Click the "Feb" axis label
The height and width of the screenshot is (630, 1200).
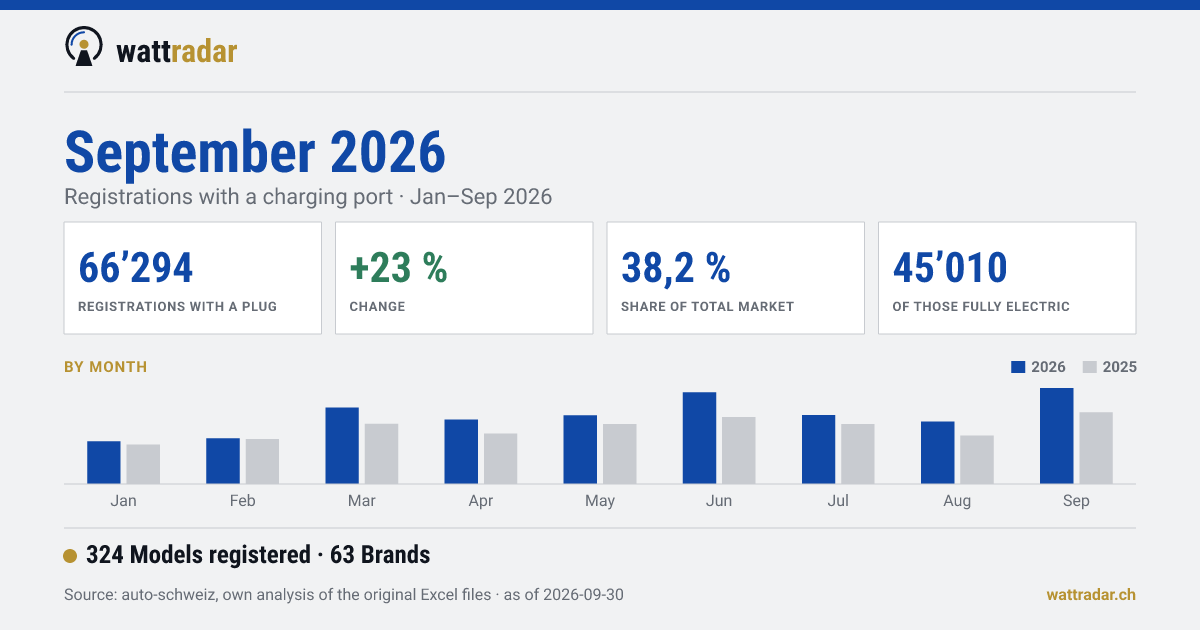coord(242,501)
